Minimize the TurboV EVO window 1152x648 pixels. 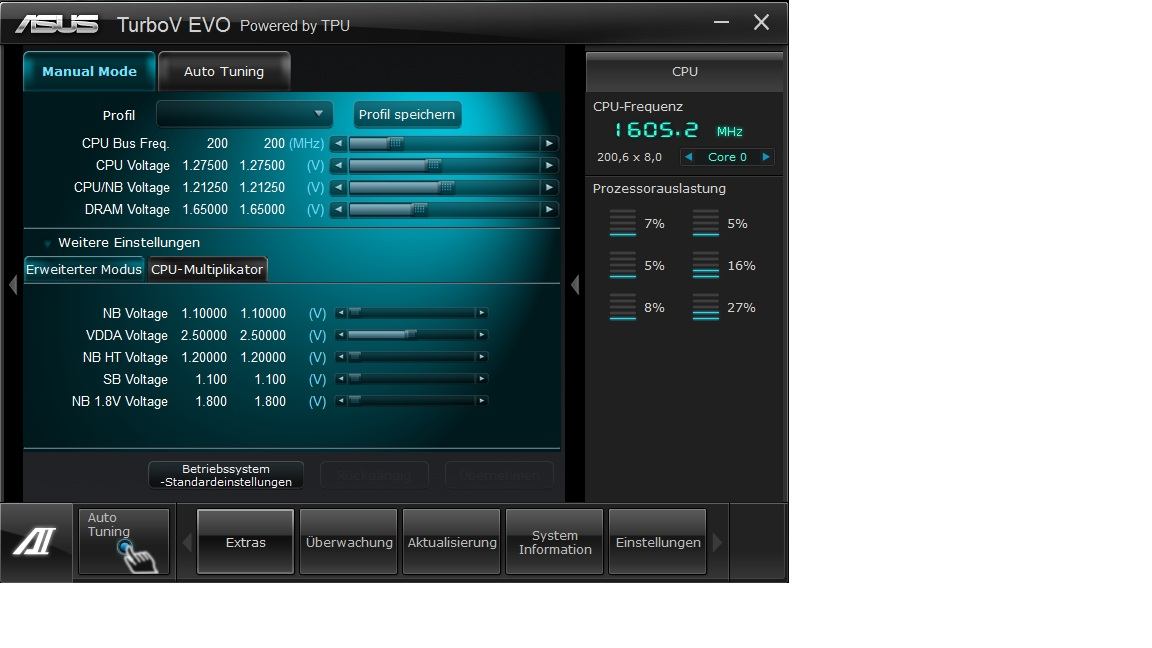click(x=721, y=22)
